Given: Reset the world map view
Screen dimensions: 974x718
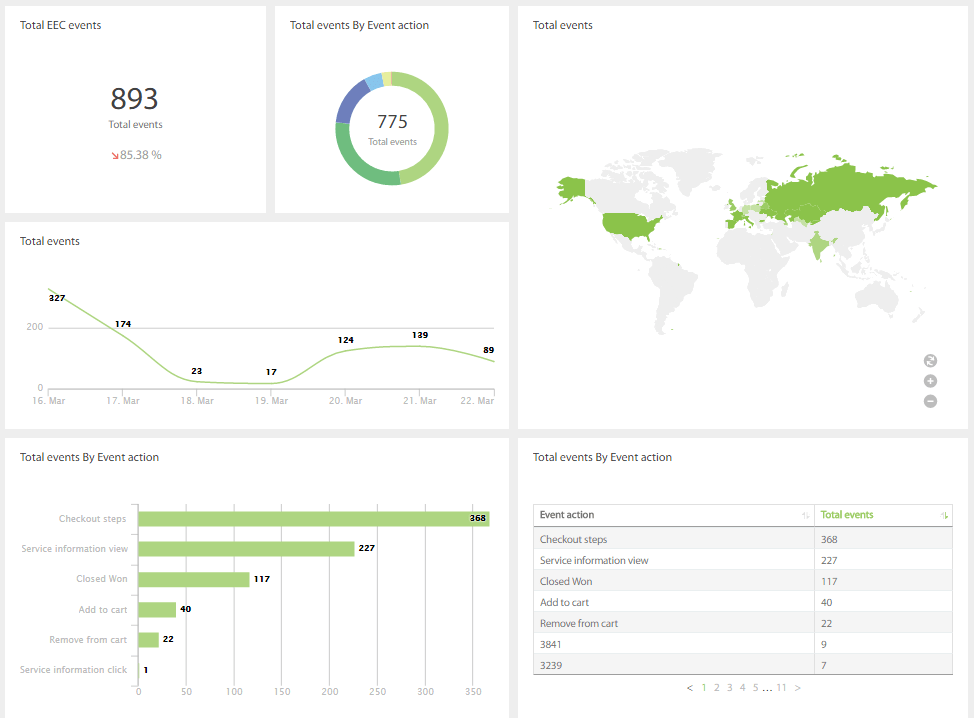Looking at the screenshot, I should coord(930,361).
